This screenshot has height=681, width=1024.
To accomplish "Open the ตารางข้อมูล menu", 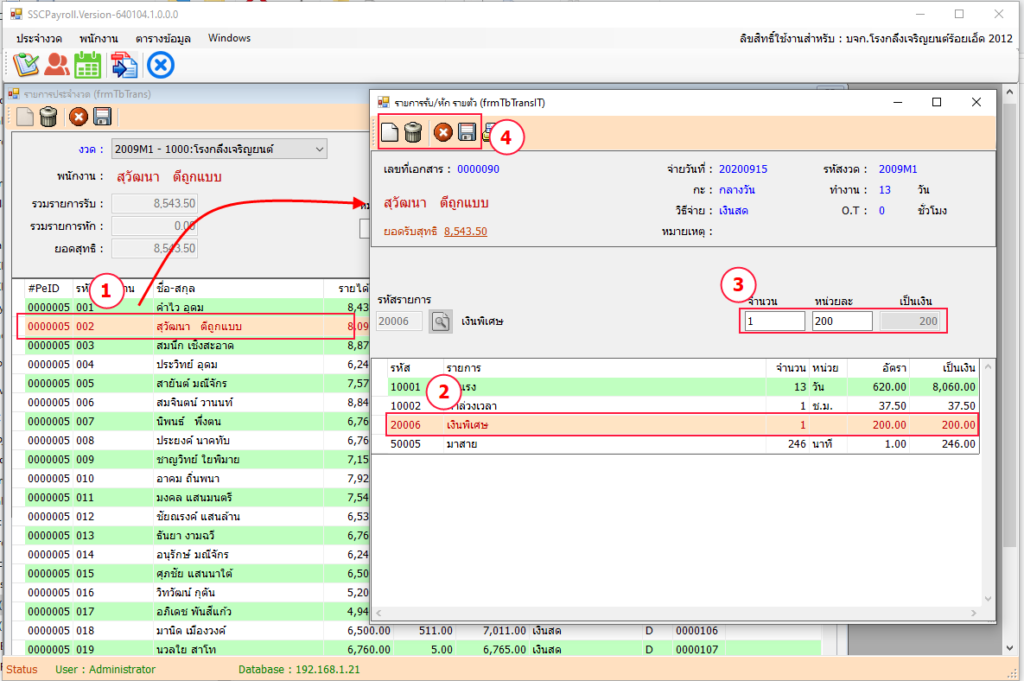I will pyautogui.click(x=163, y=39).
